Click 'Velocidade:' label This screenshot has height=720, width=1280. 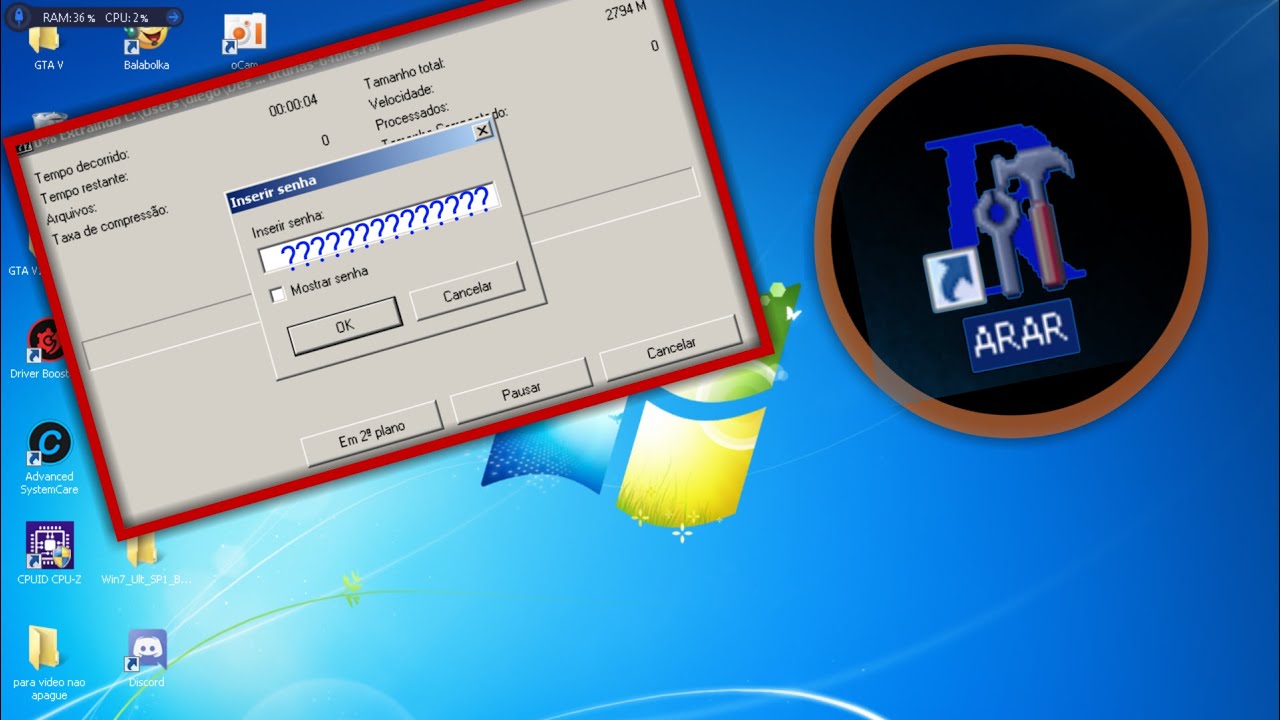pyautogui.click(x=402, y=95)
